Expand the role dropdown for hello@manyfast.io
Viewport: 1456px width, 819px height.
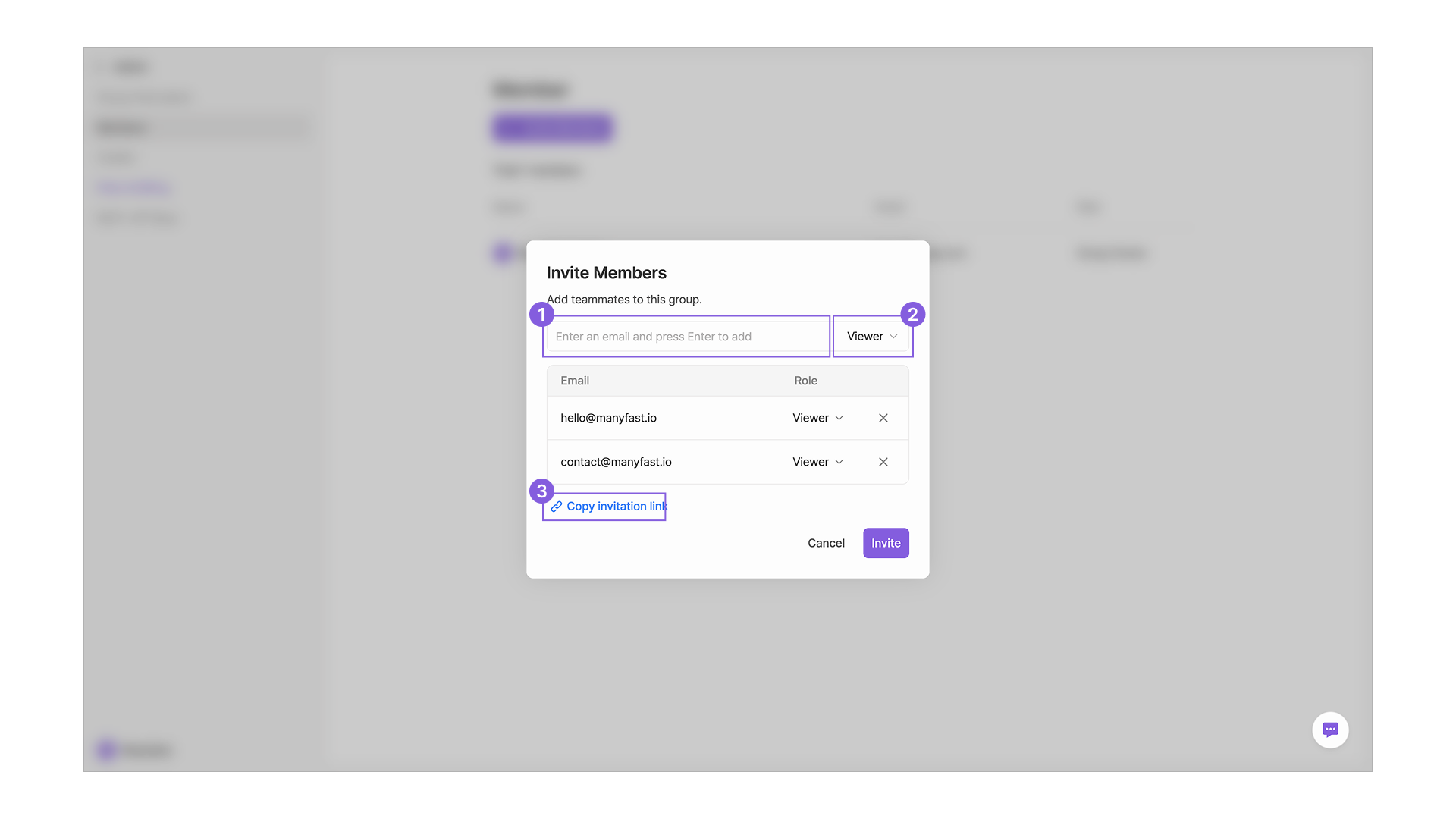point(817,418)
